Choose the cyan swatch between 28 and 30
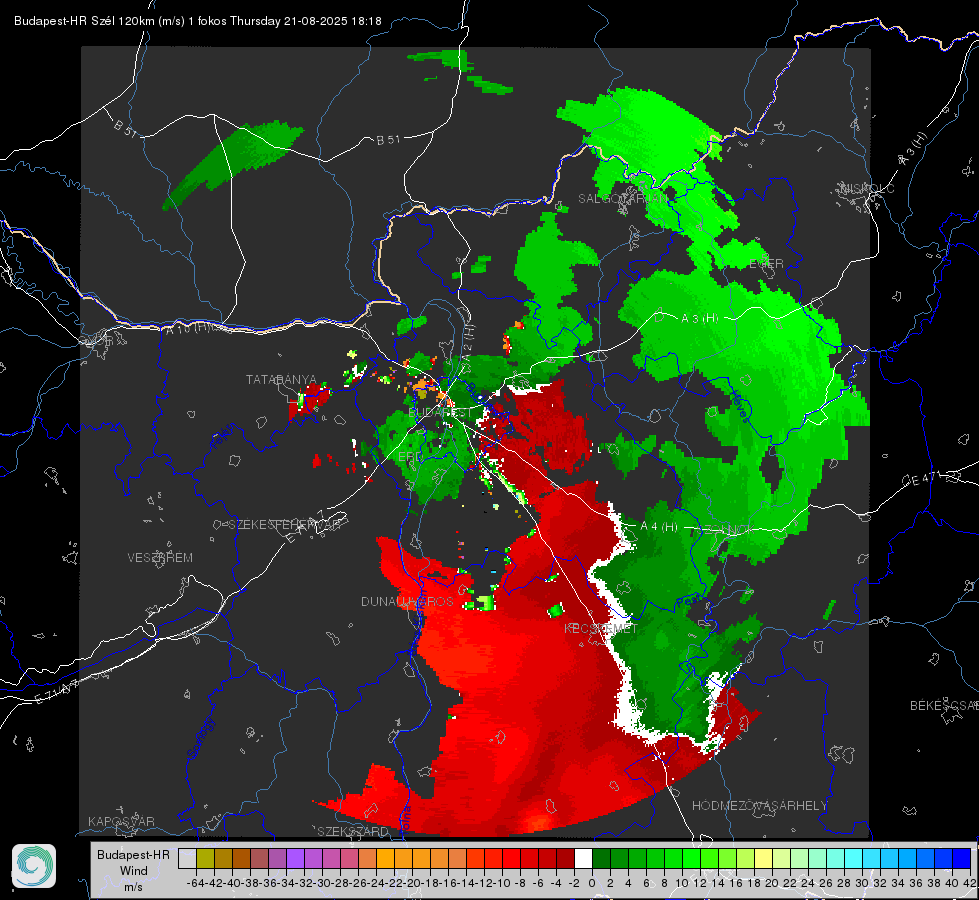The image size is (979, 900). (854, 858)
